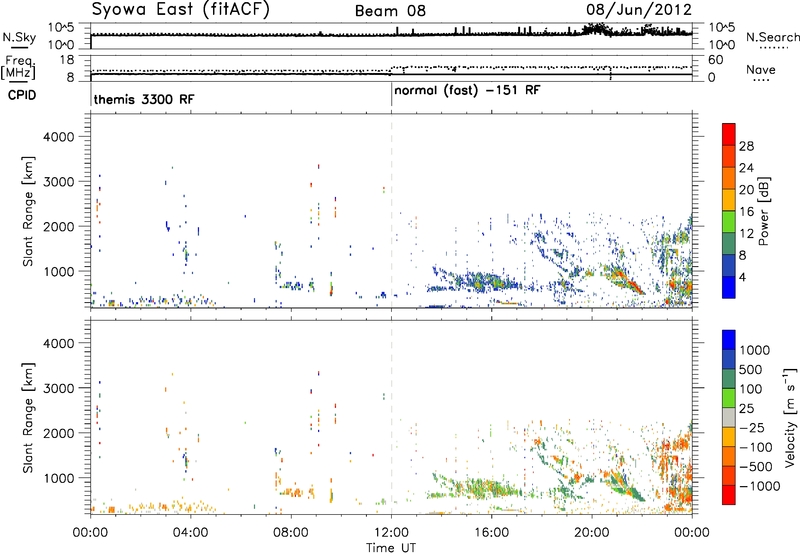Viewport: 800px width, 554px height.
Task: Pick the blue top segment of Velocity colorbar
Action: click(x=729, y=340)
